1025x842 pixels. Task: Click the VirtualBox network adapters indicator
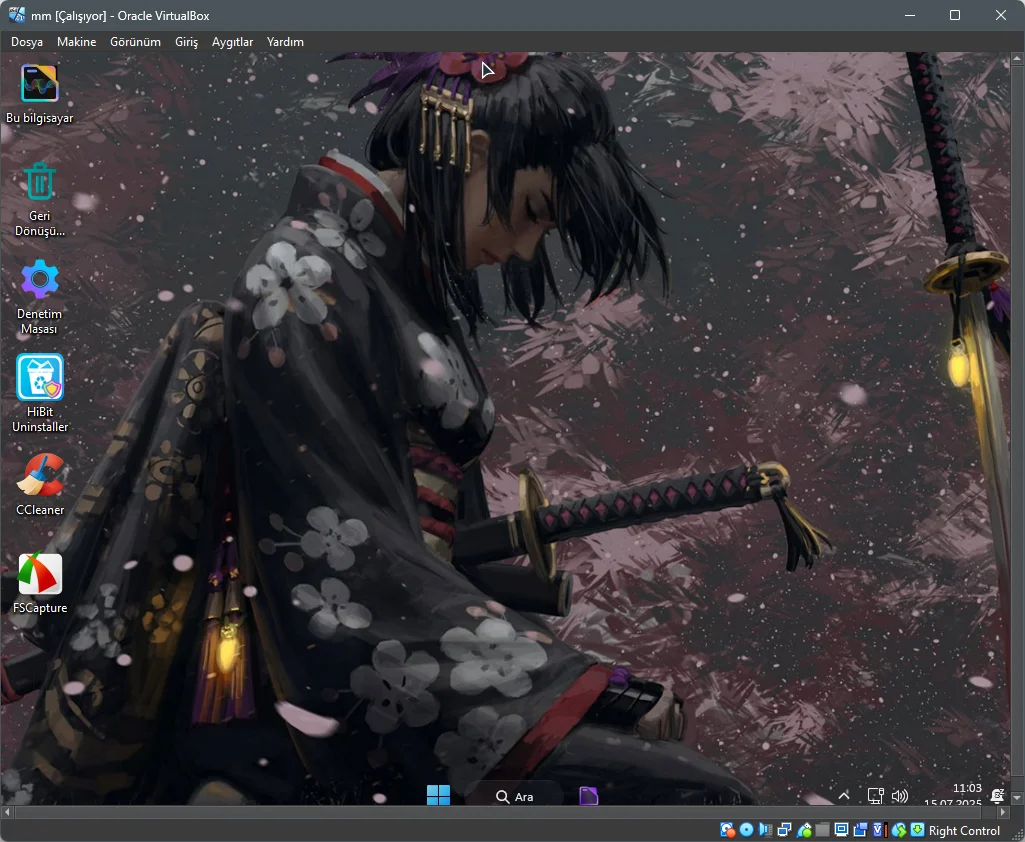(784, 830)
